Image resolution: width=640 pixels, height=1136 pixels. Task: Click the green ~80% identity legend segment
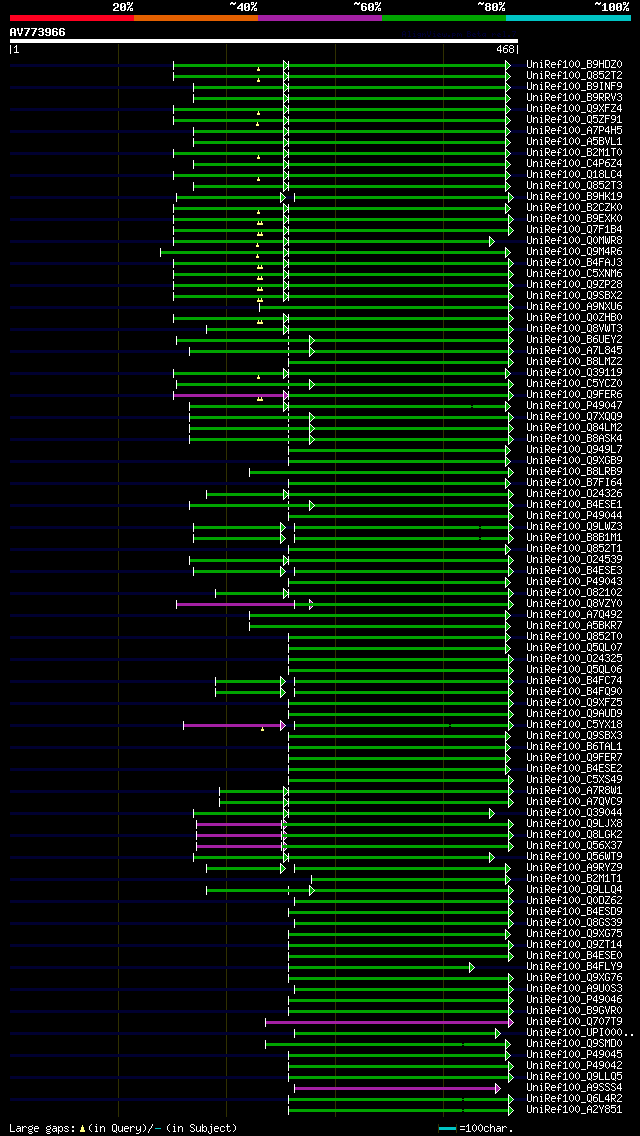[444, 17]
